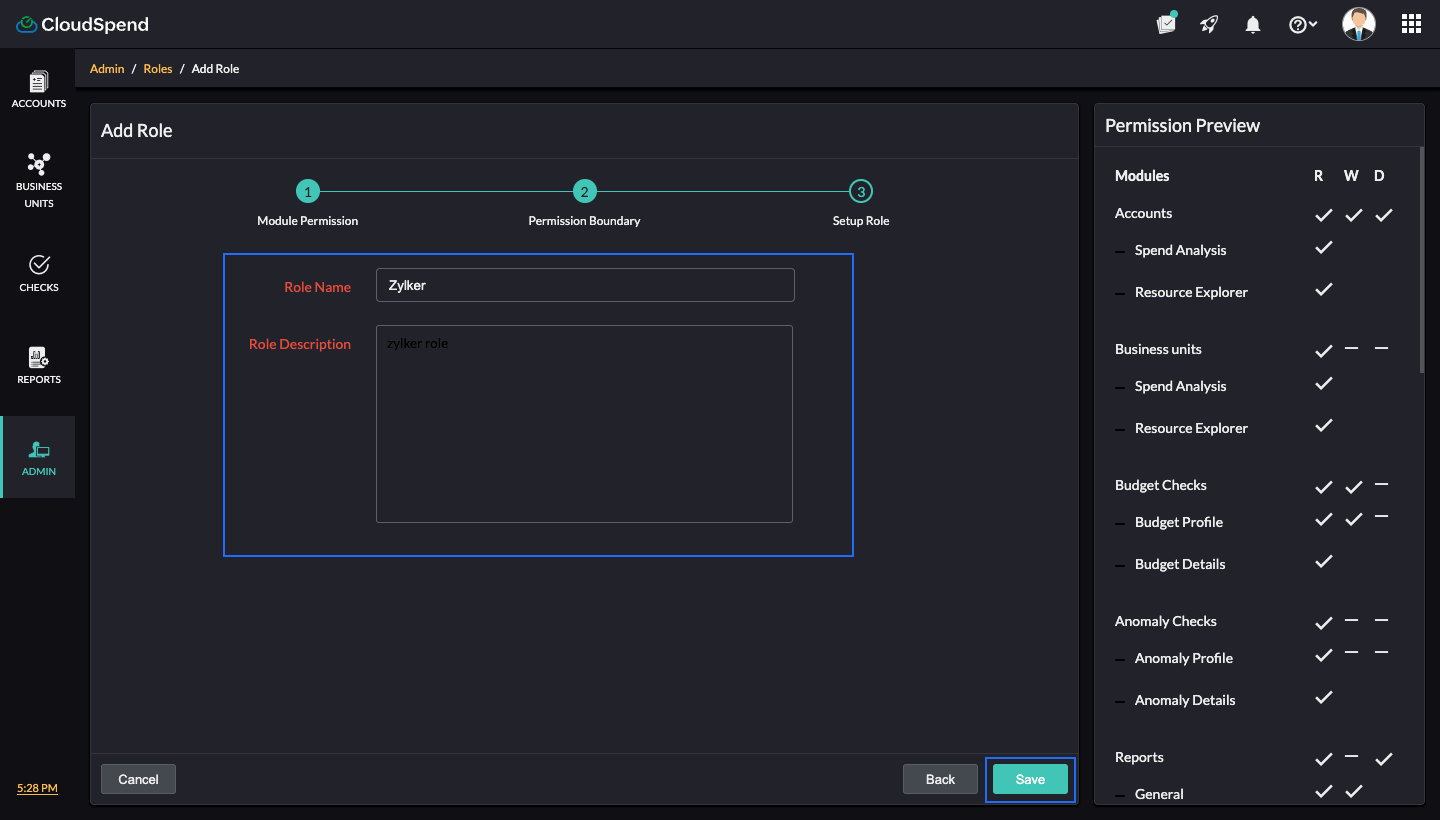Click inside the Role Name field
The image size is (1440, 820).
(584, 285)
